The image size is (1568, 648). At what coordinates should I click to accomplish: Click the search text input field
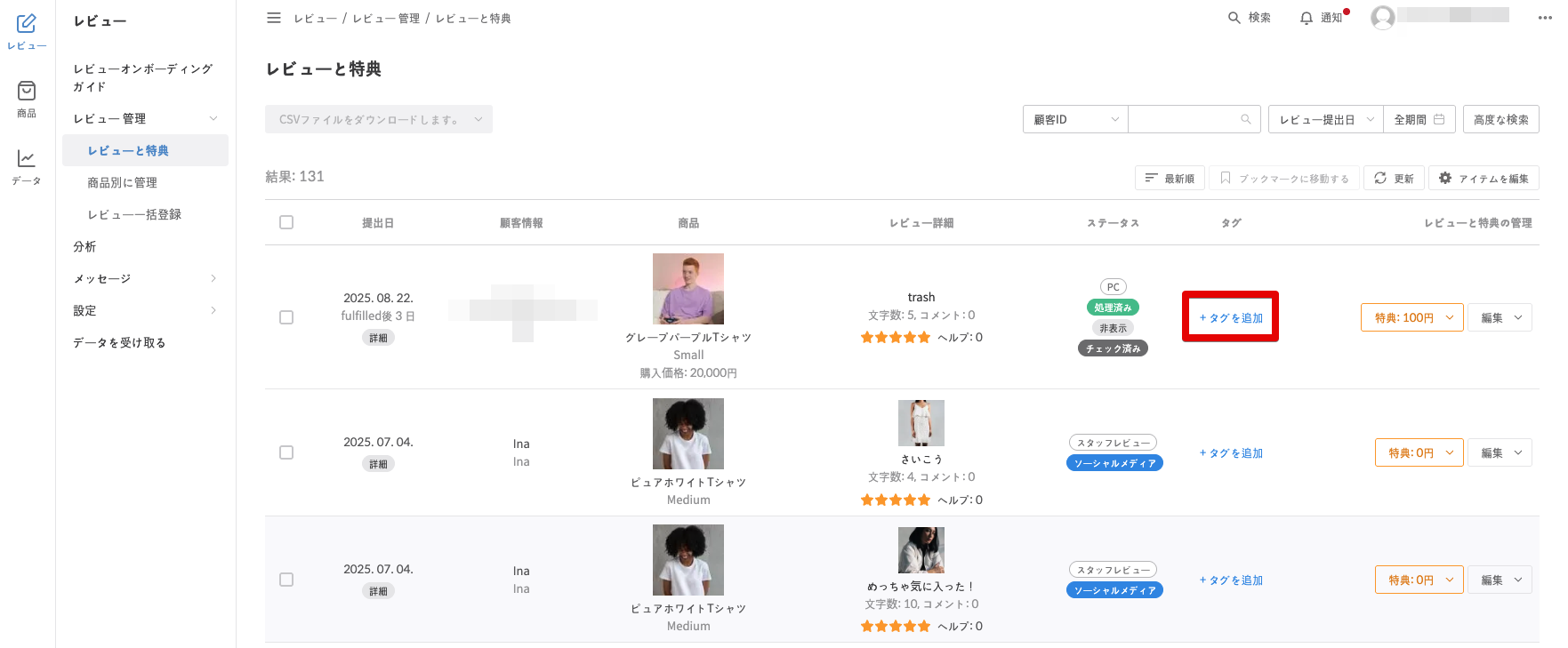pos(1185,119)
